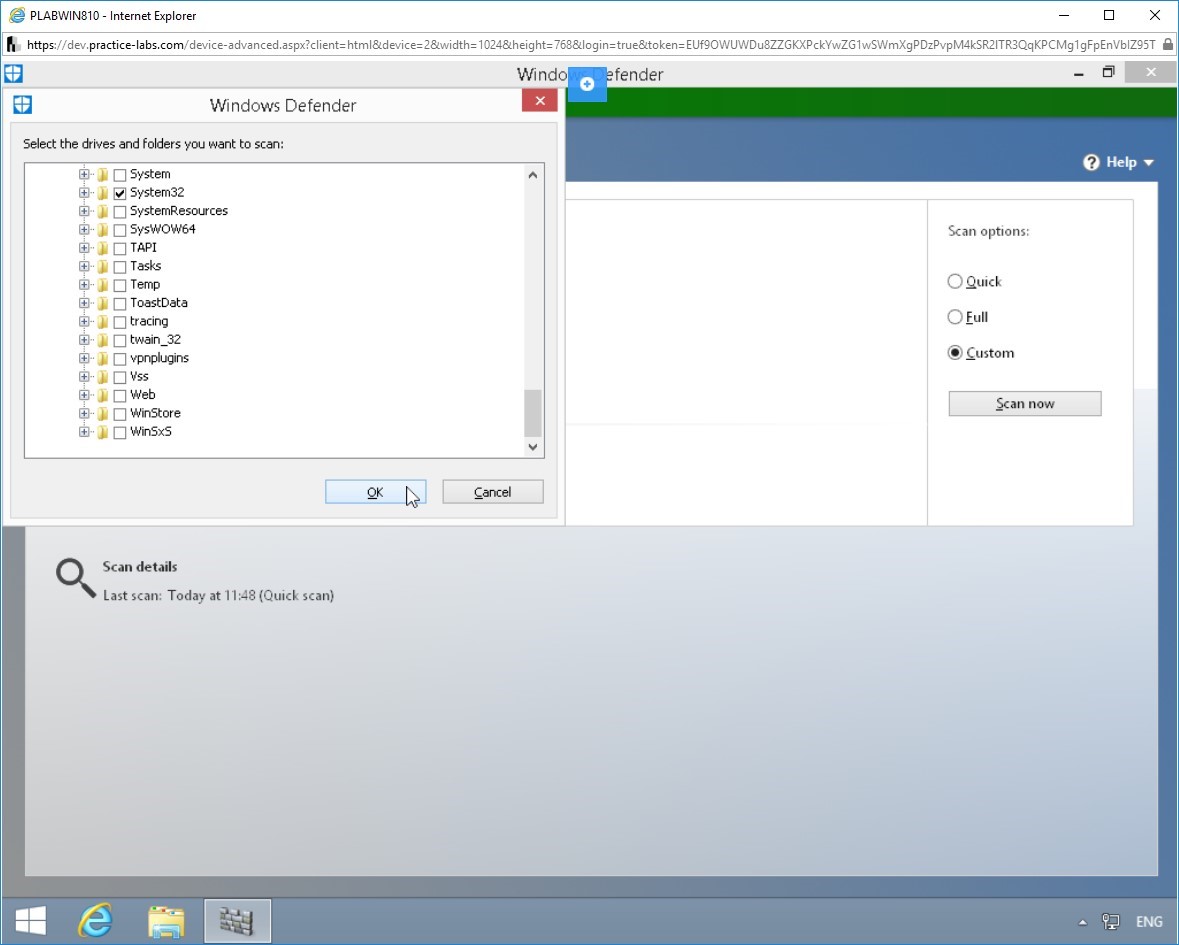Minimize the Windows Defender main window
Image resolution: width=1179 pixels, height=945 pixels.
click(x=1079, y=74)
